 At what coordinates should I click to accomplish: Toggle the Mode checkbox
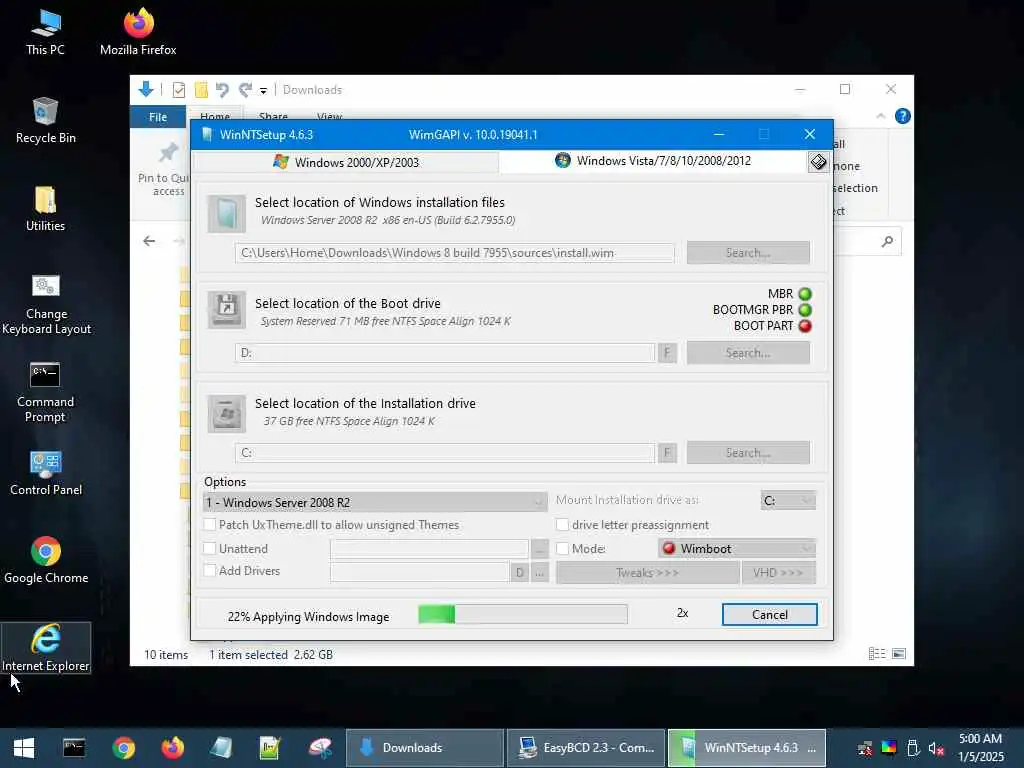[562, 549]
